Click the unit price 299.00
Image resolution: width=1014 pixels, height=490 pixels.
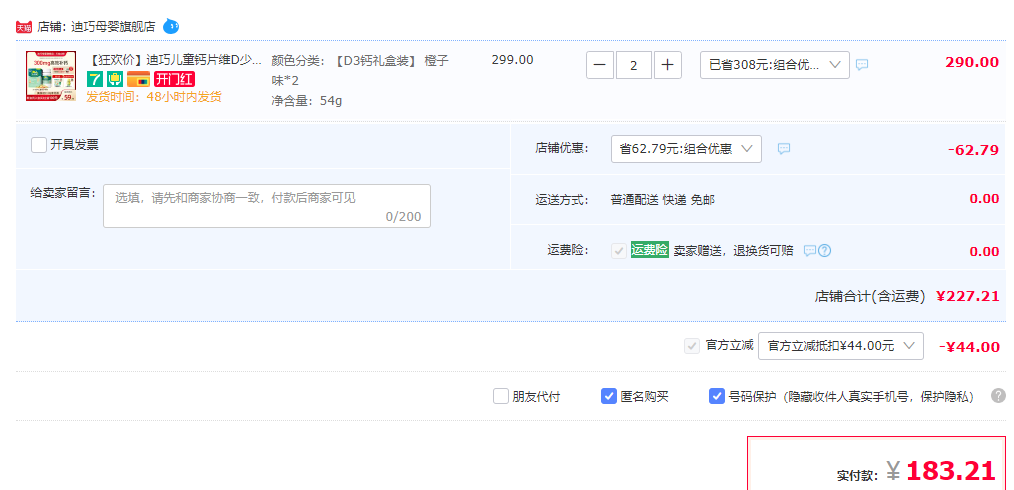512,60
